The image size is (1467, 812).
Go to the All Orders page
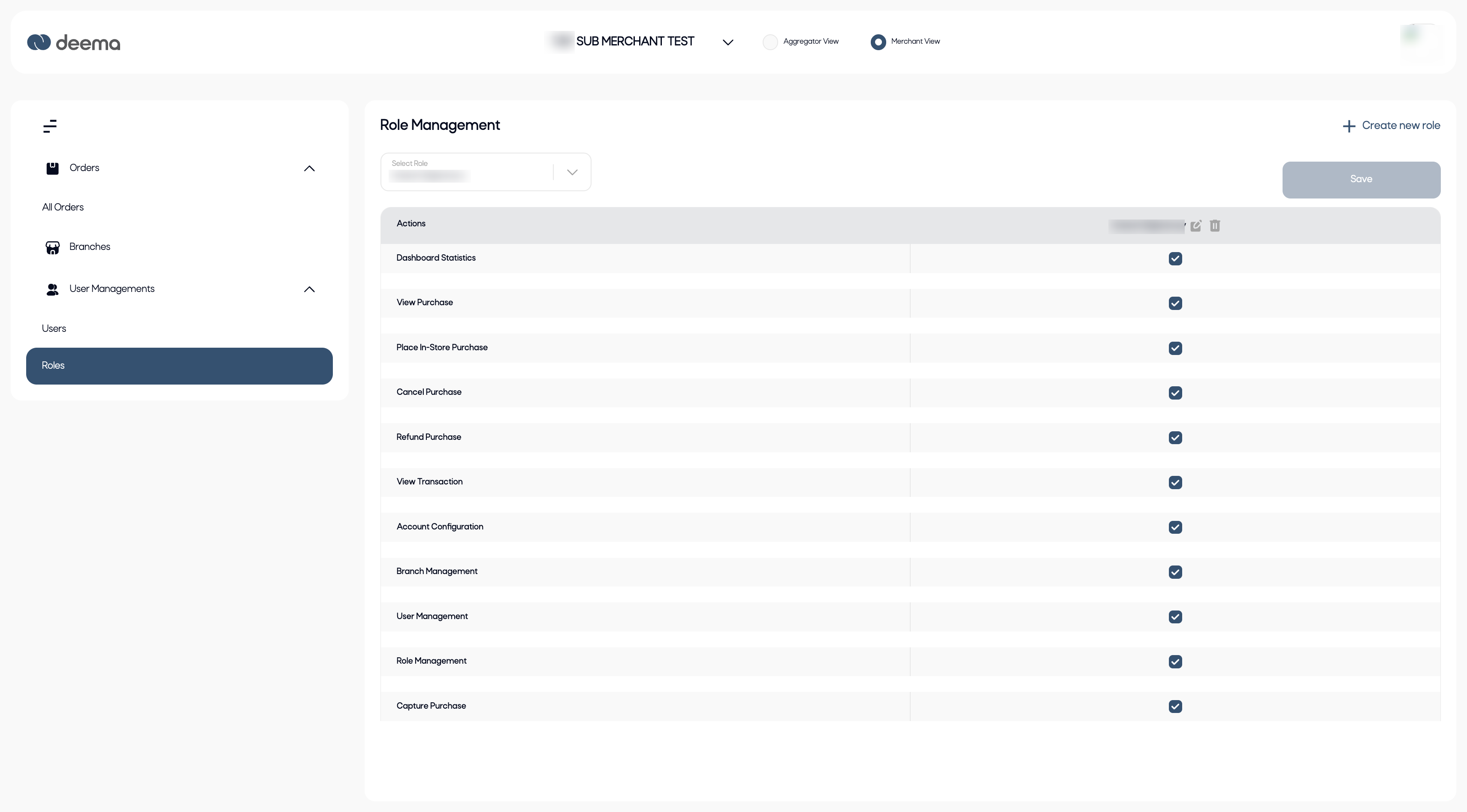click(63, 207)
